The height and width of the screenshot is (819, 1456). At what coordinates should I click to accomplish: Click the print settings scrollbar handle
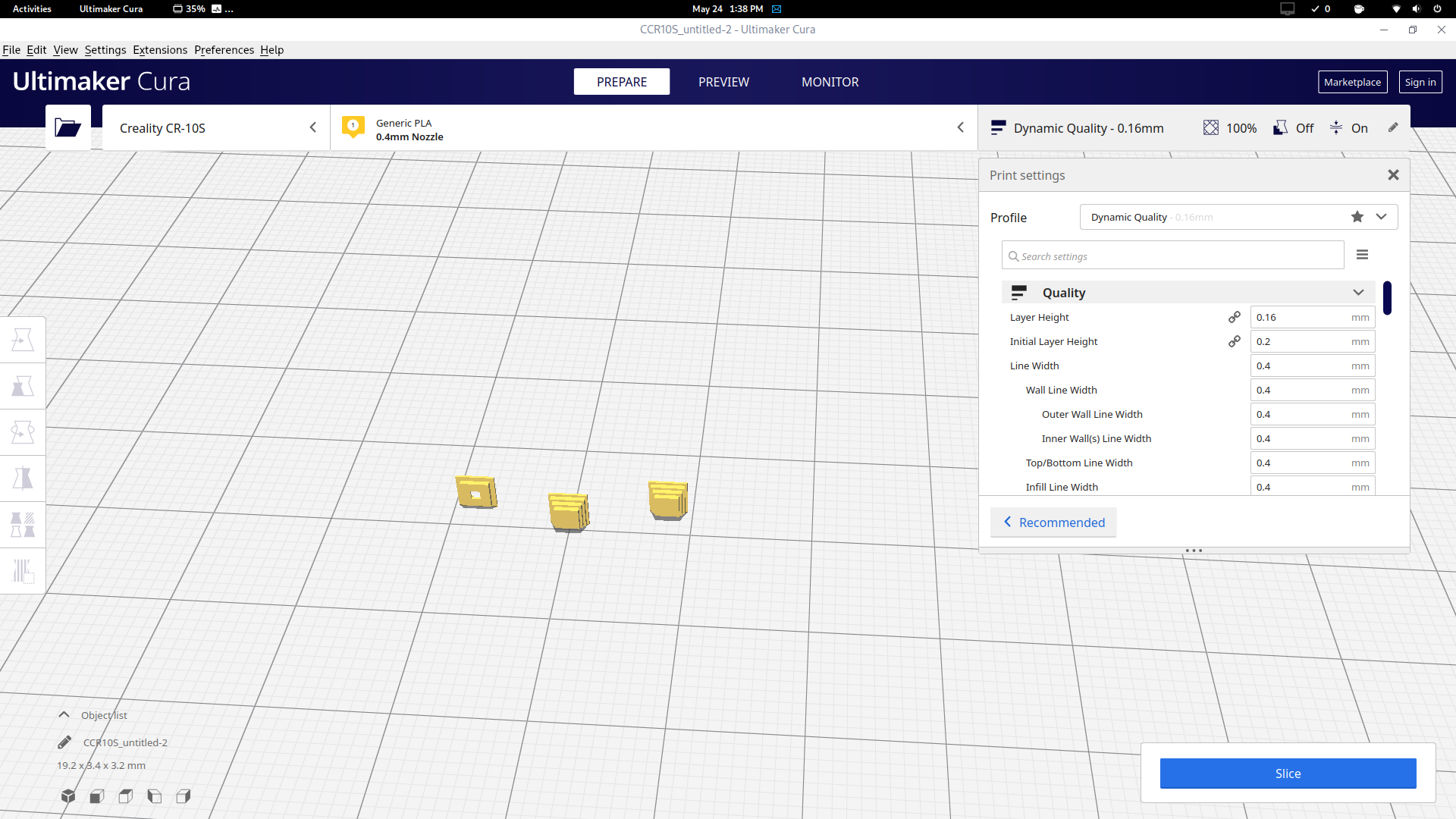coord(1387,298)
